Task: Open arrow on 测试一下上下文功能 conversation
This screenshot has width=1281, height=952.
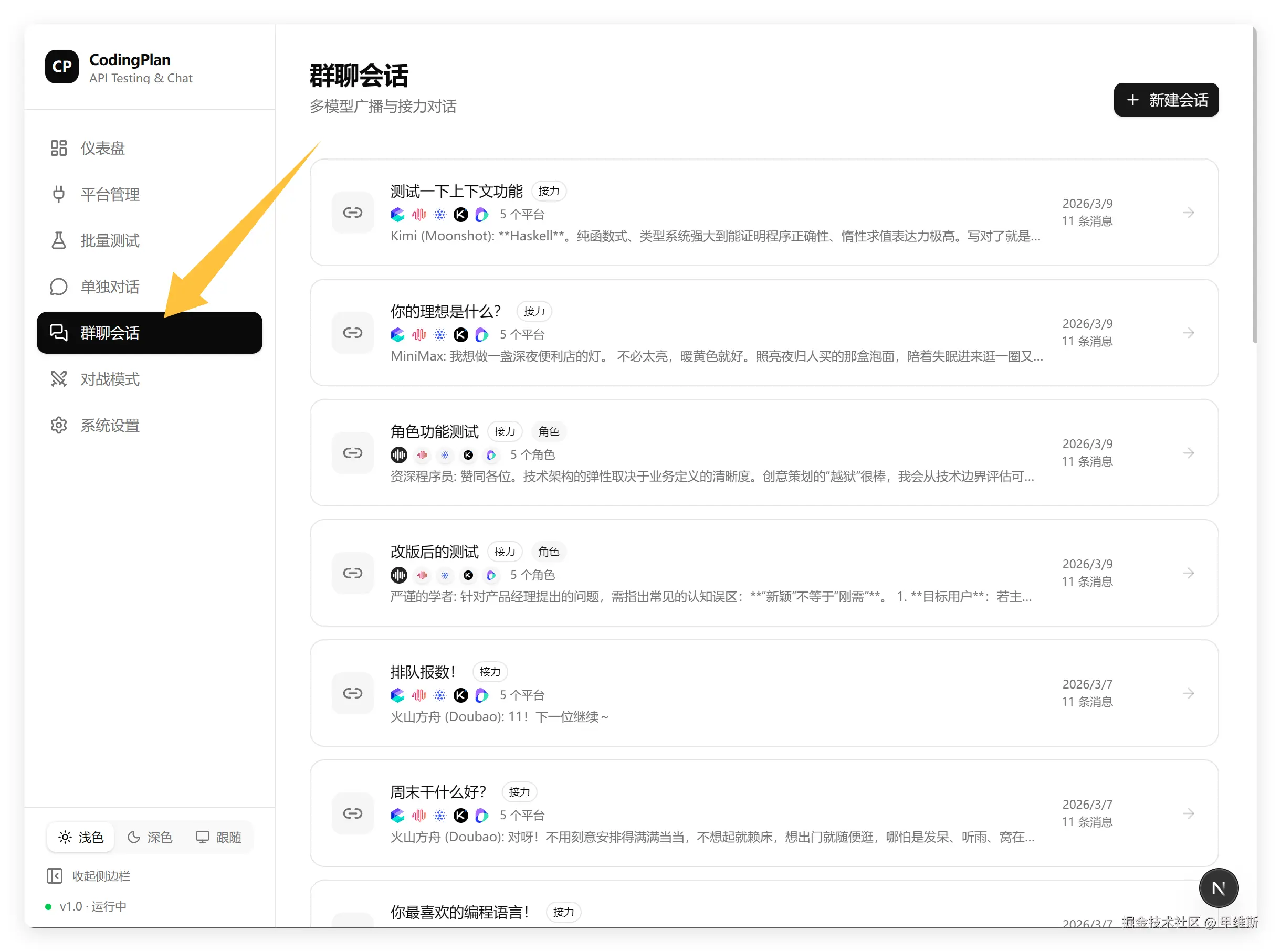Action: pyautogui.click(x=1189, y=213)
